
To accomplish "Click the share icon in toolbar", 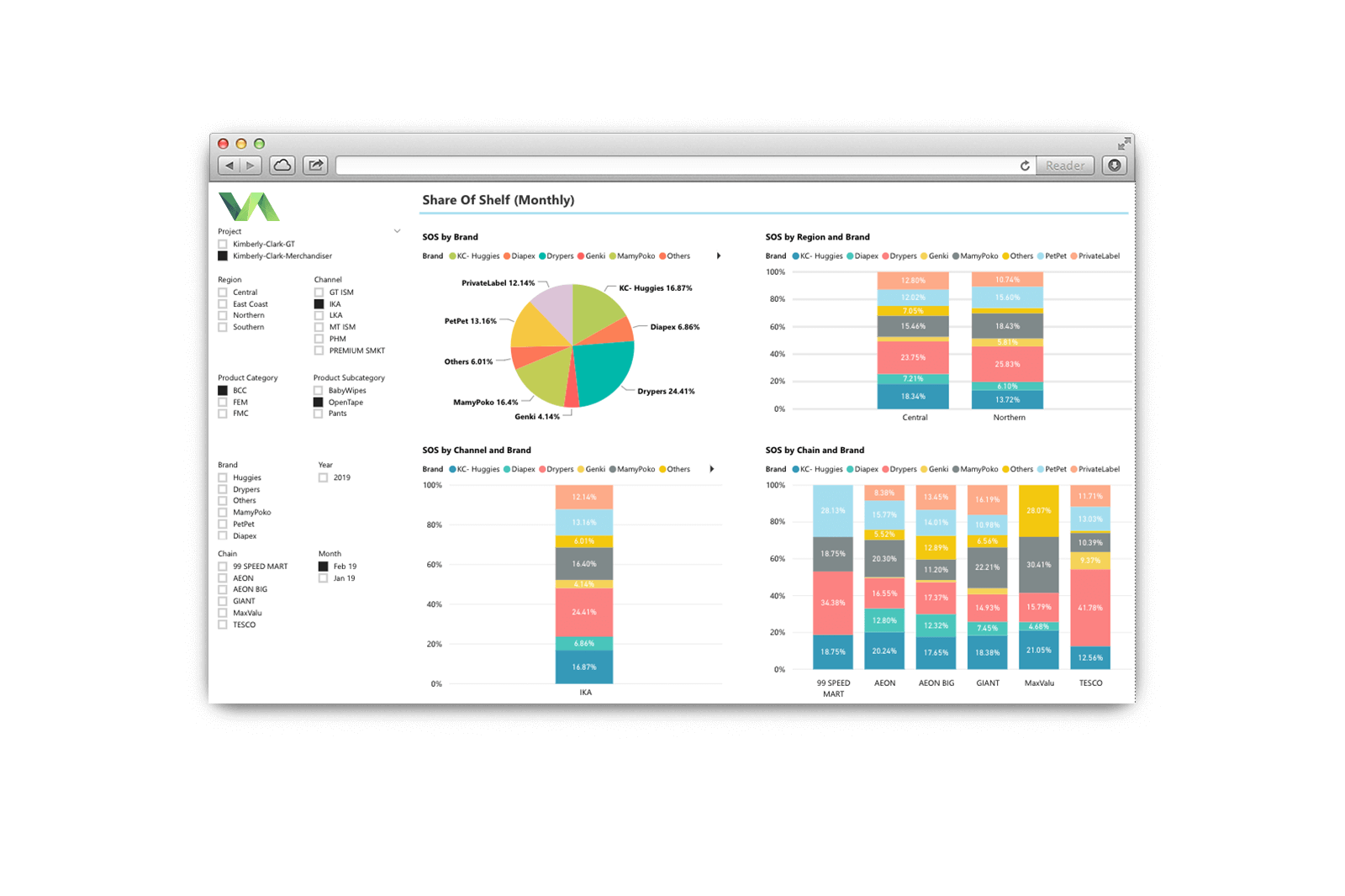I will point(316,166).
